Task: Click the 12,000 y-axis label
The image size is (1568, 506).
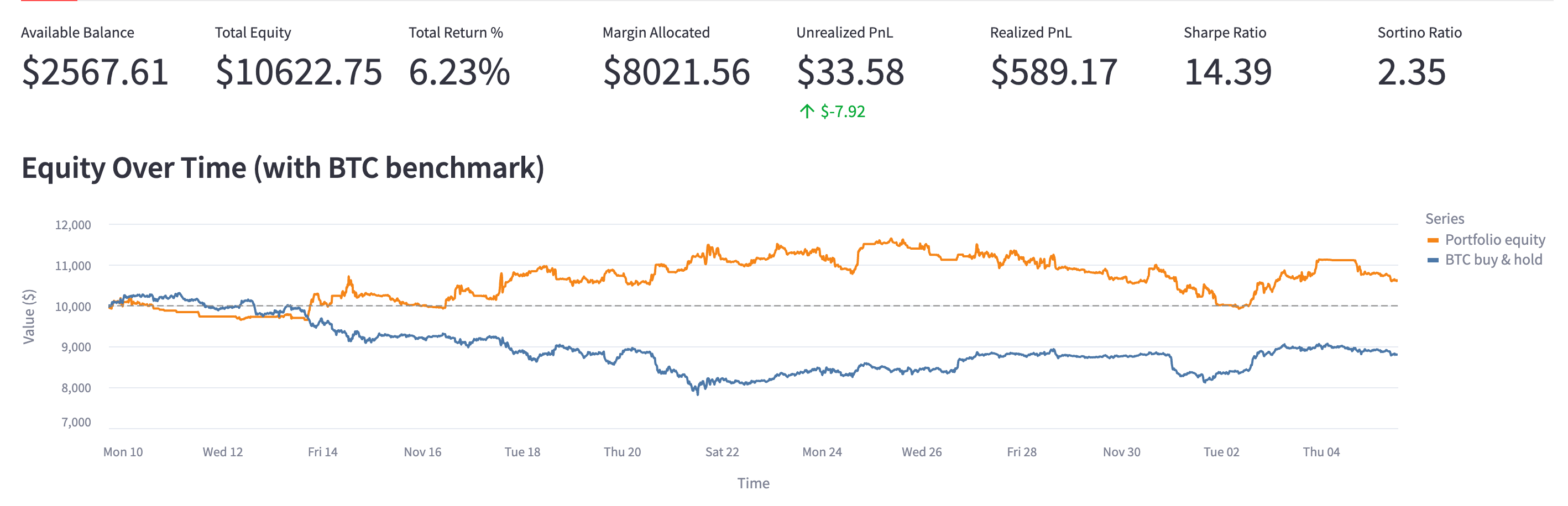Action: (73, 225)
